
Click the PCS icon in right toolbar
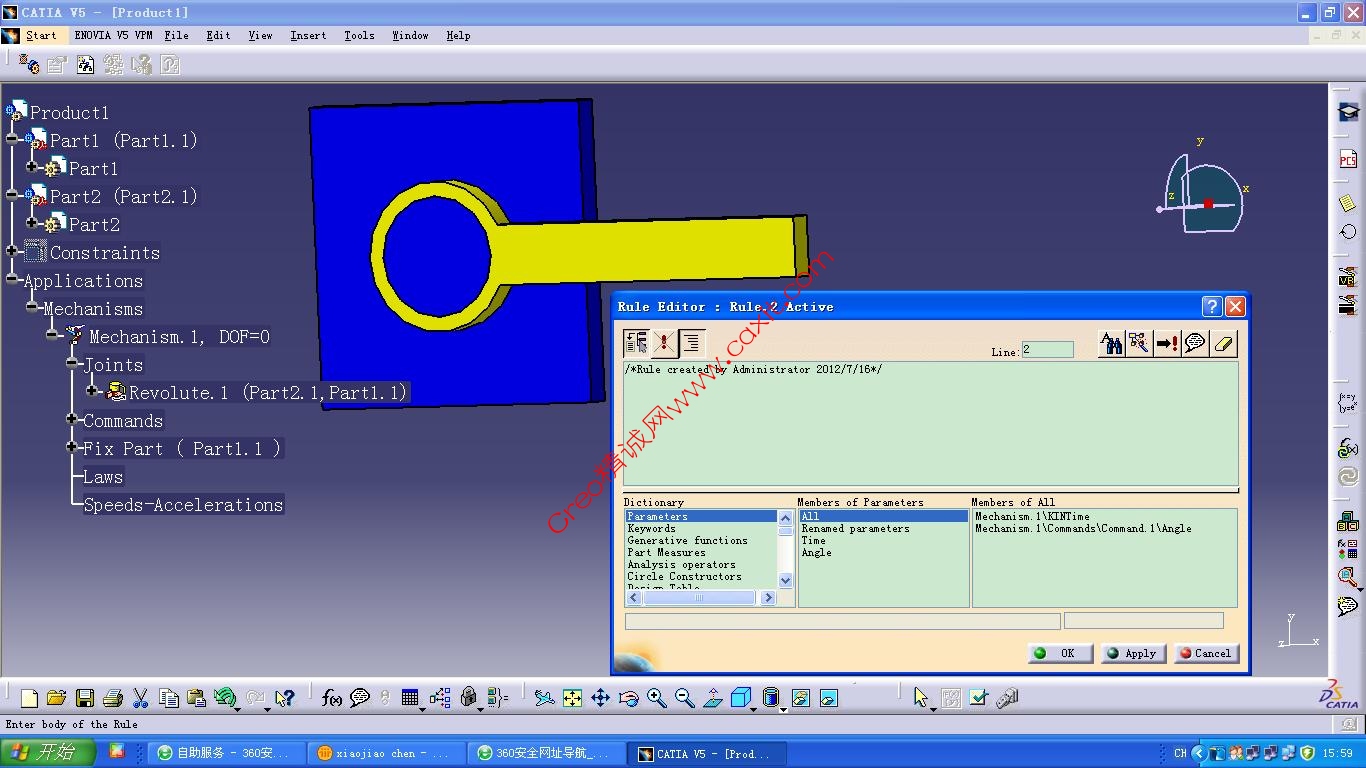click(1348, 160)
